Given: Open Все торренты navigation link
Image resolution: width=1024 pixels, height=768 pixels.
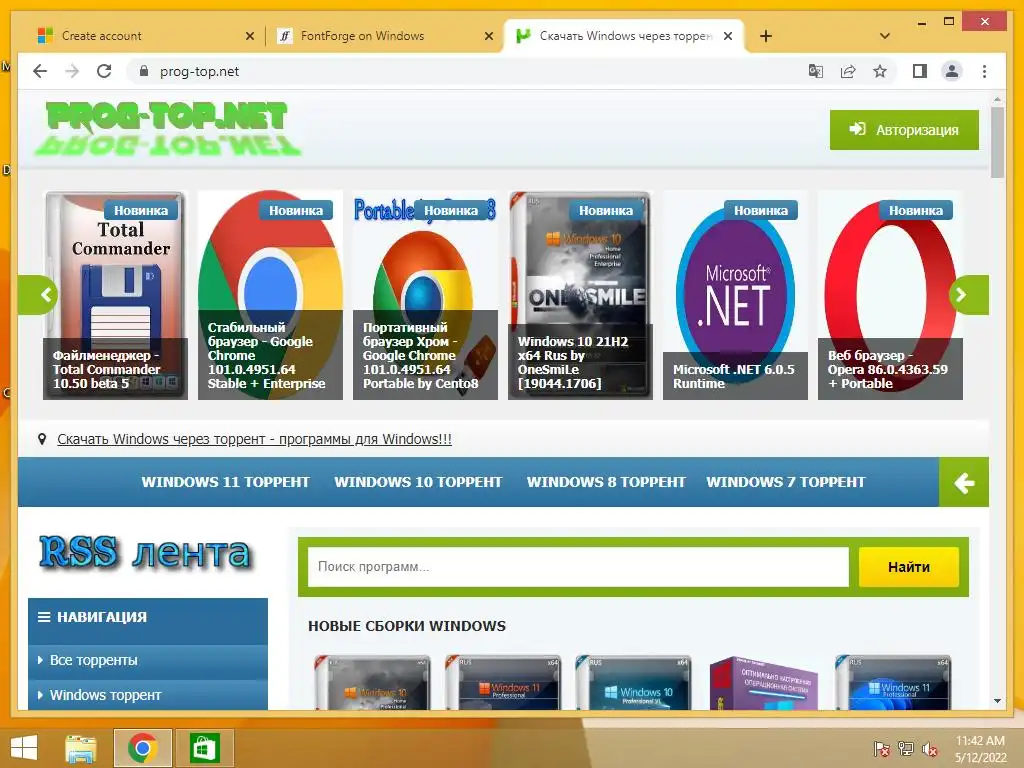Looking at the screenshot, I should (x=148, y=660).
